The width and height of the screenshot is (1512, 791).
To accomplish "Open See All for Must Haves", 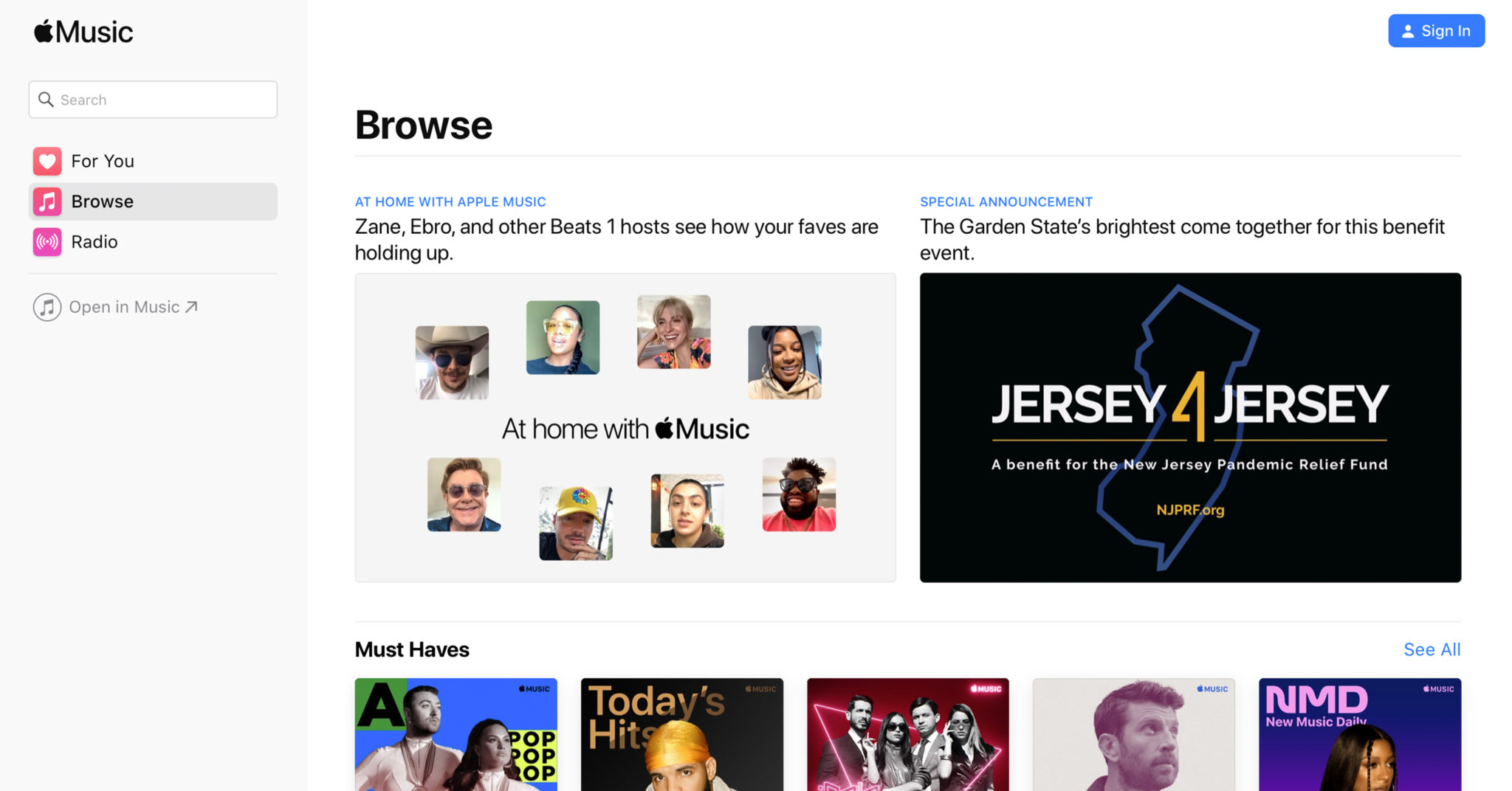I will click(x=1432, y=649).
